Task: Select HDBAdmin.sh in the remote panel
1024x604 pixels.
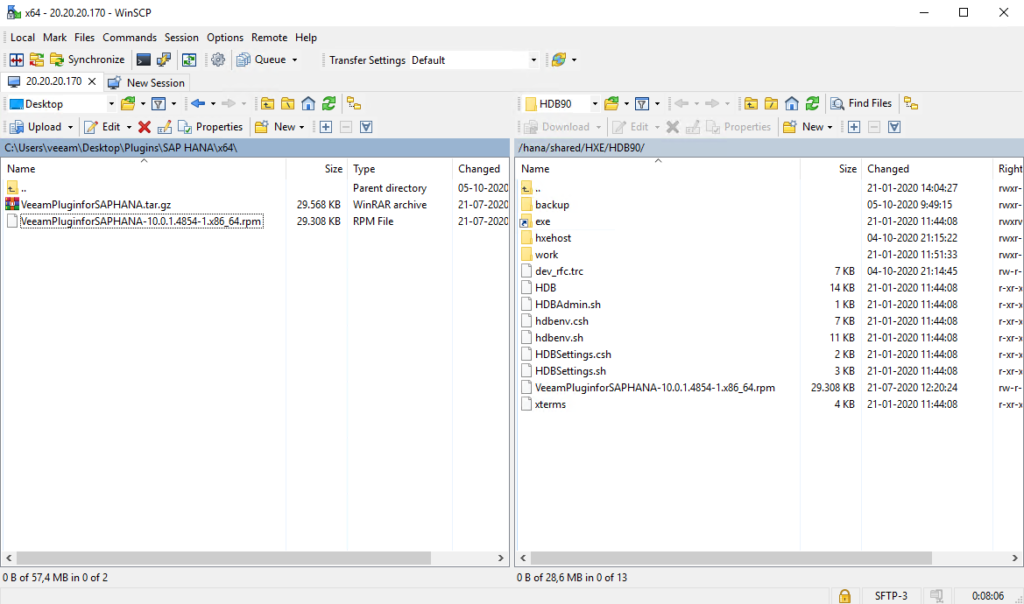Action: coord(568,305)
